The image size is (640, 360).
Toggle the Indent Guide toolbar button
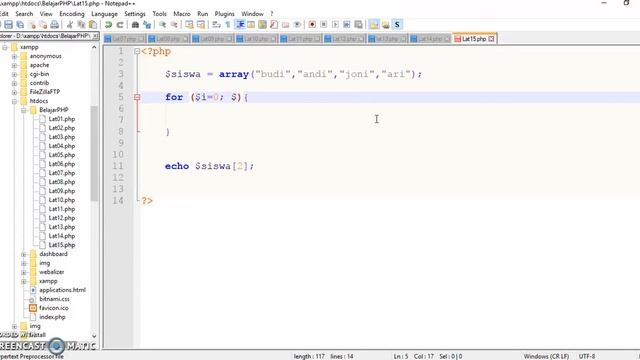tap(240, 24)
